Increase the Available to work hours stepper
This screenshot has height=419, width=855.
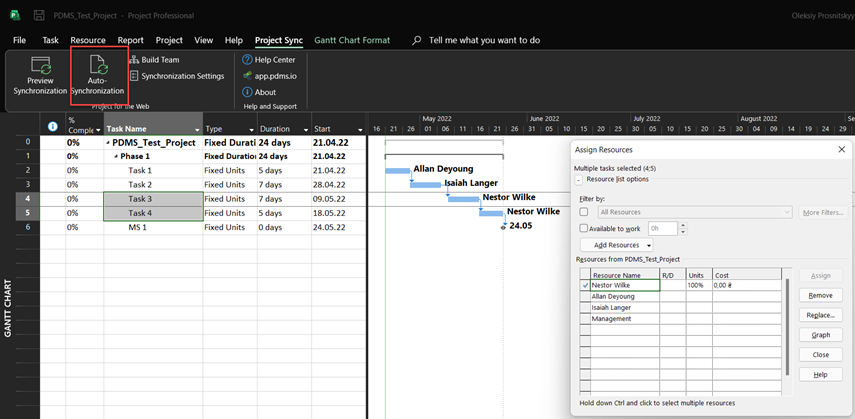tap(683, 225)
